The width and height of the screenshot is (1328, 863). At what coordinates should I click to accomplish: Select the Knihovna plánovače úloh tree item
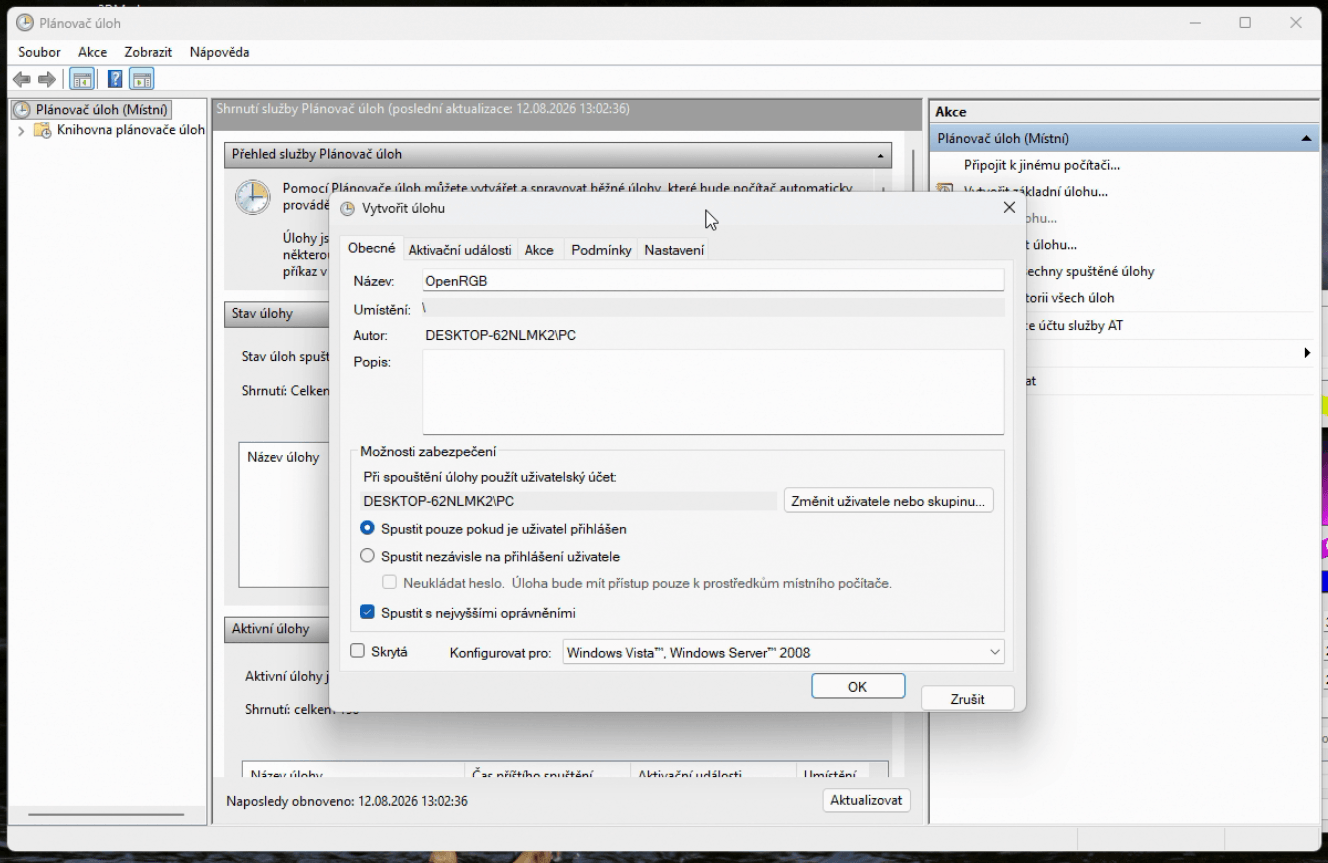[x=130, y=130]
